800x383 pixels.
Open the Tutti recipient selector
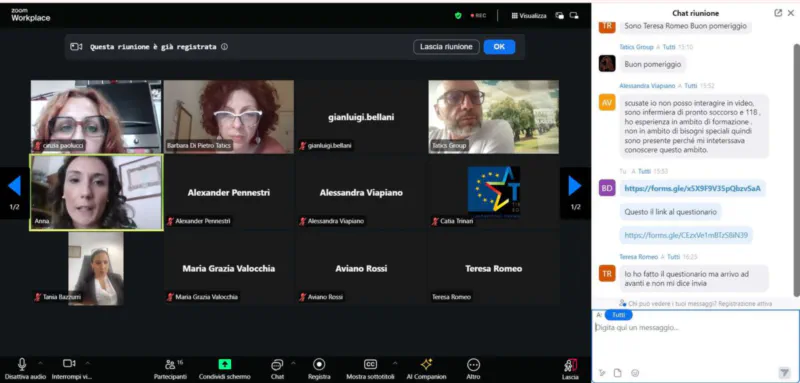[618, 315]
